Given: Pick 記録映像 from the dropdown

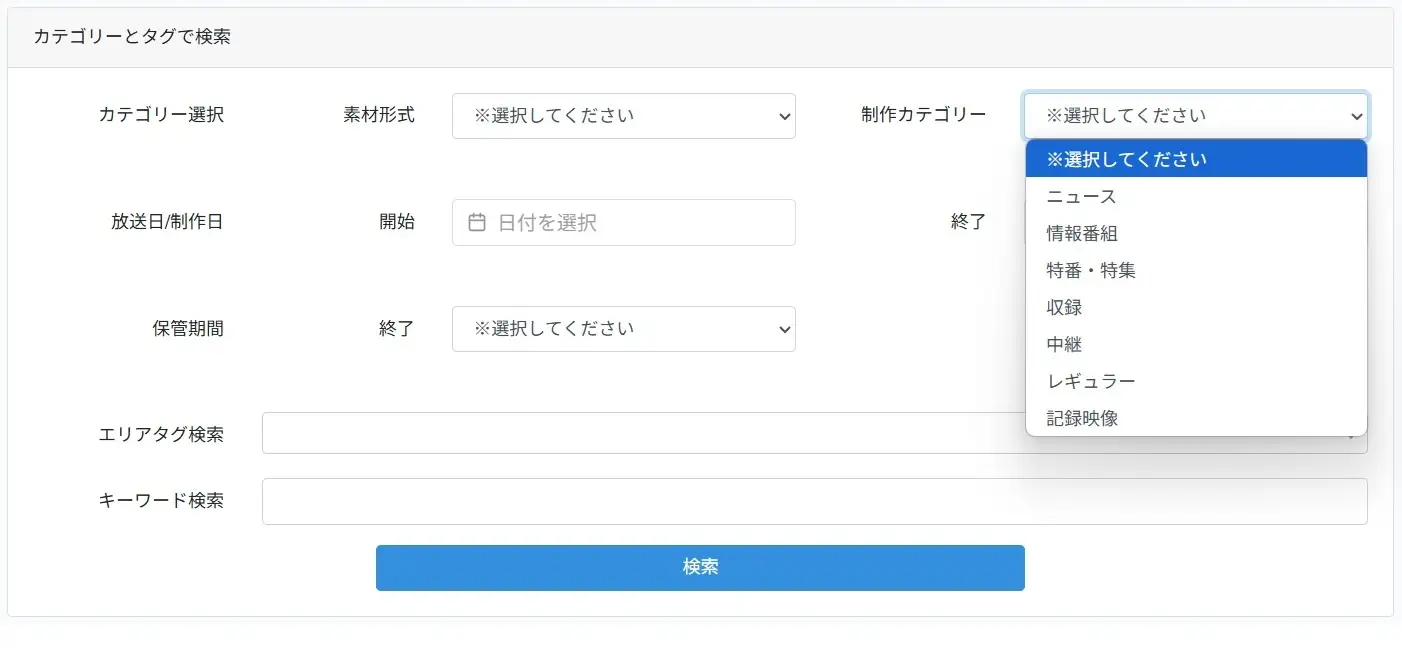Looking at the screenshot, I should [x=1082, y=418].
